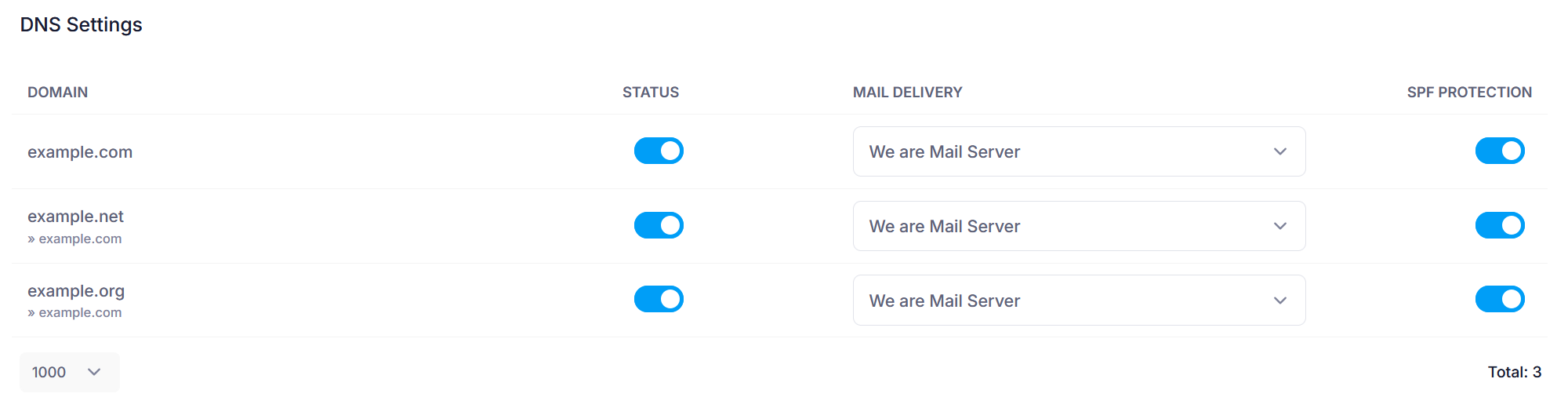
Task: Disable Status switch for example.net
Action: coord(659,225)
